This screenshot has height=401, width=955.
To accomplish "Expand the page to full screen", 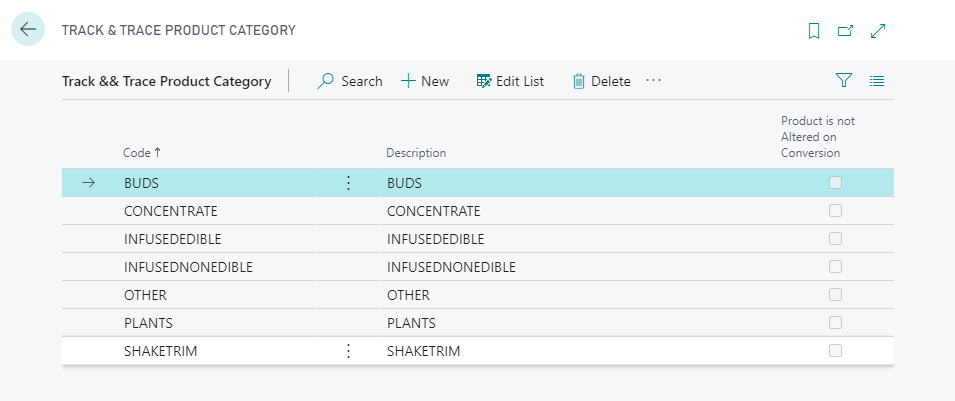I will point(878,31).
